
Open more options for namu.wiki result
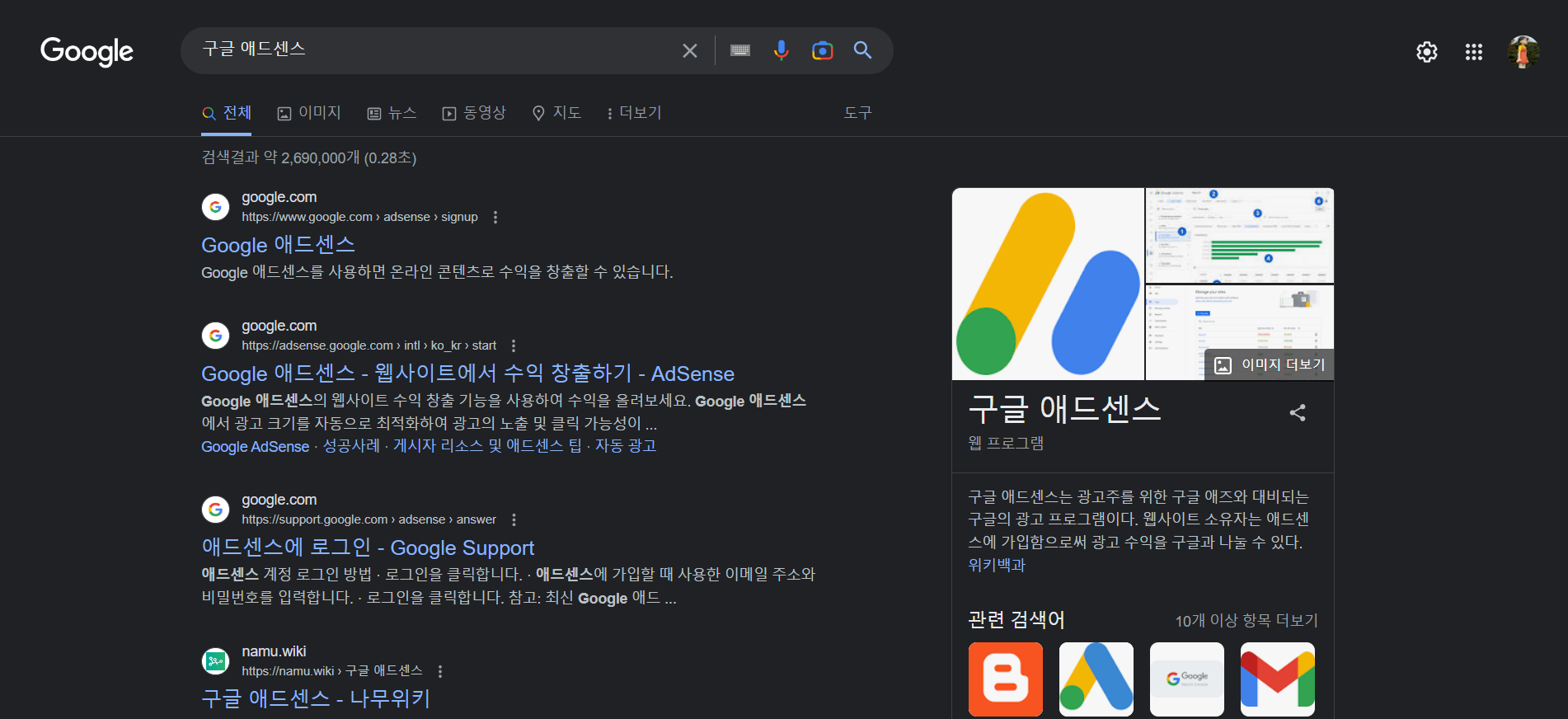[440, 671]
